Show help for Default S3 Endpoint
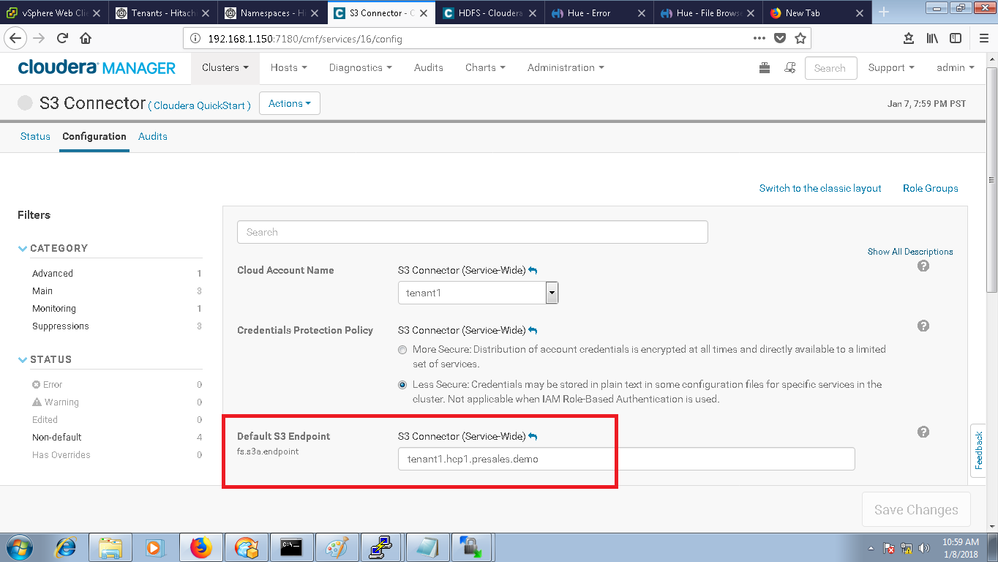Viewport: 998px width, 562px height. [923, 432]
